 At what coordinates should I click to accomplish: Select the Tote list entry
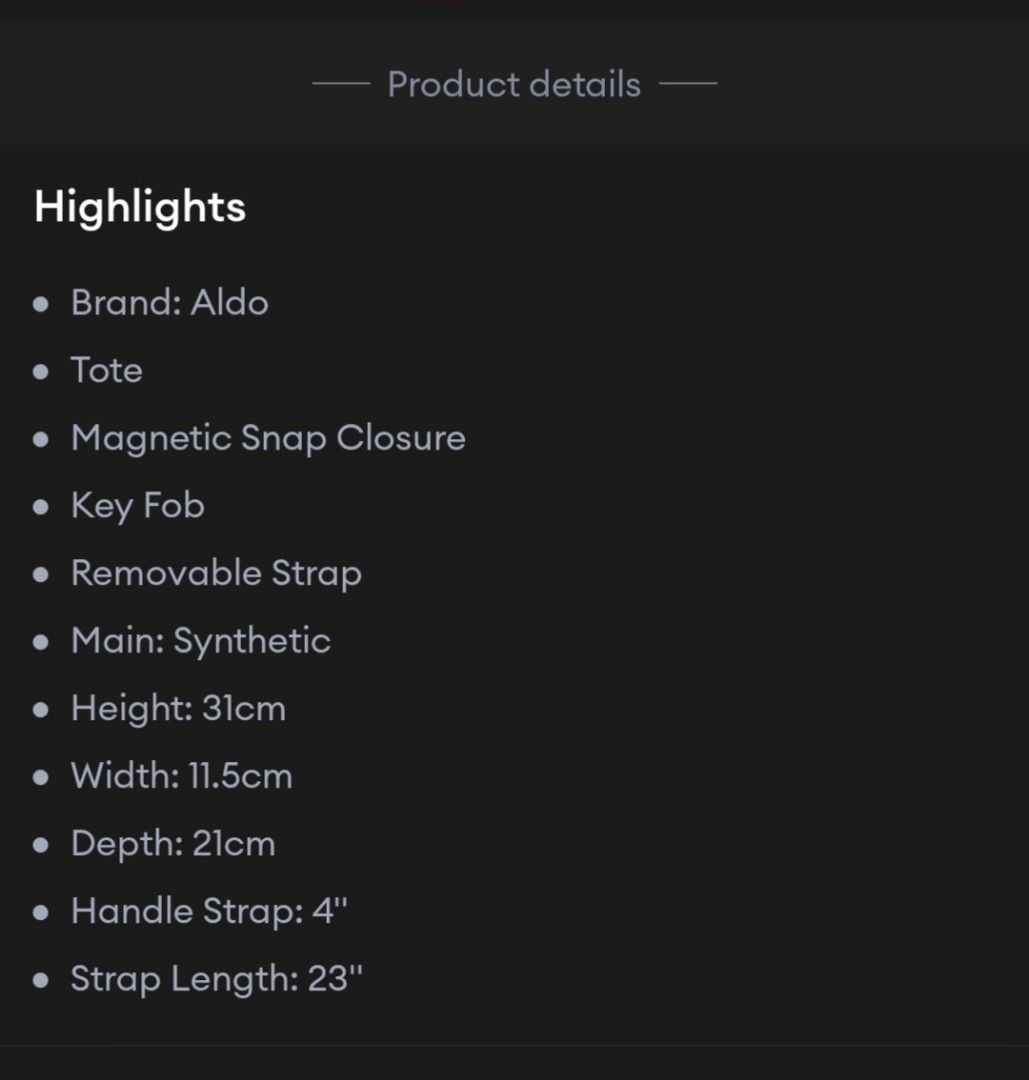coord(107,370)
